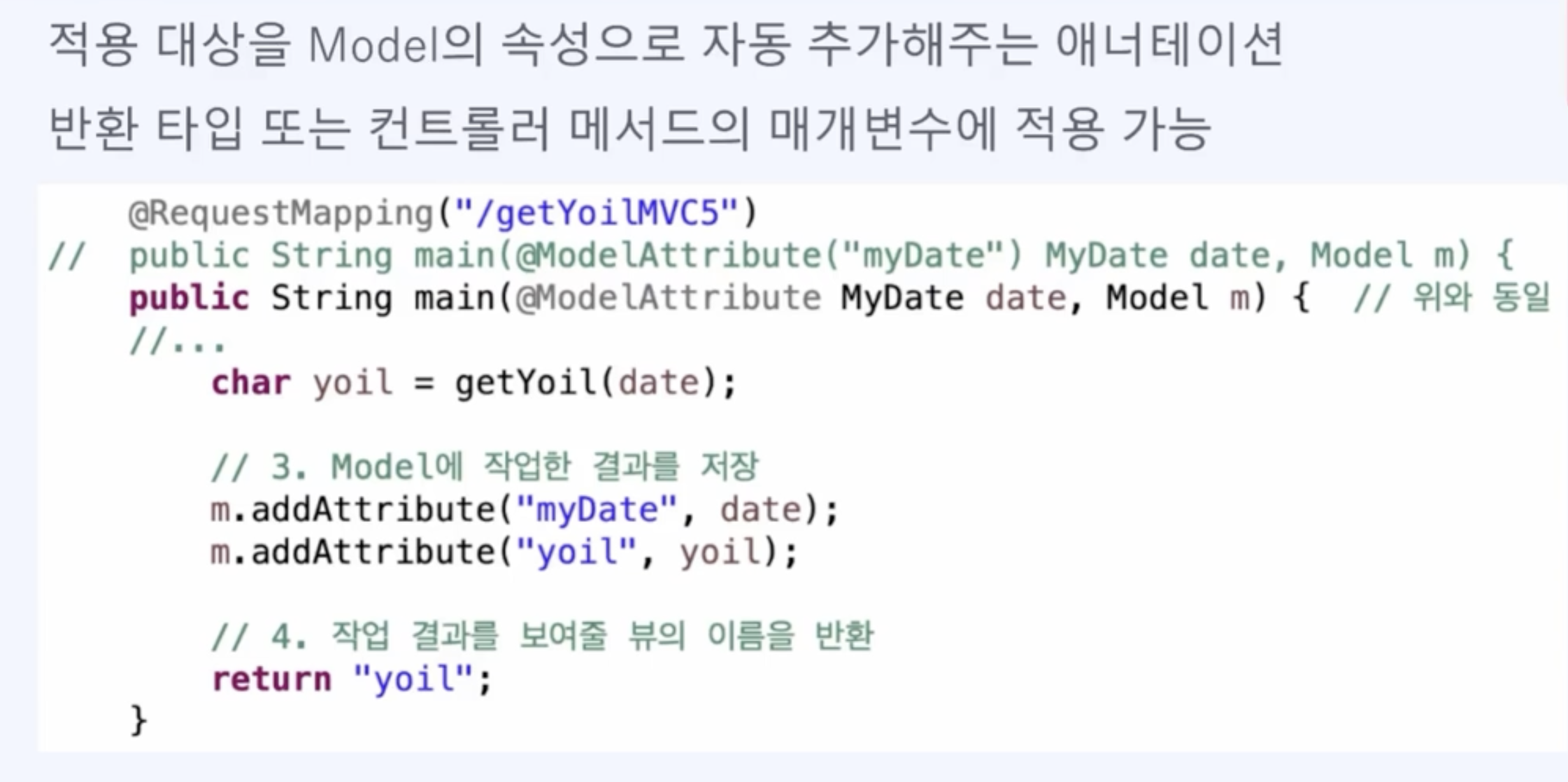Click the 'char' keyword
Viewport: 1568px width, 782px height.
250,383
